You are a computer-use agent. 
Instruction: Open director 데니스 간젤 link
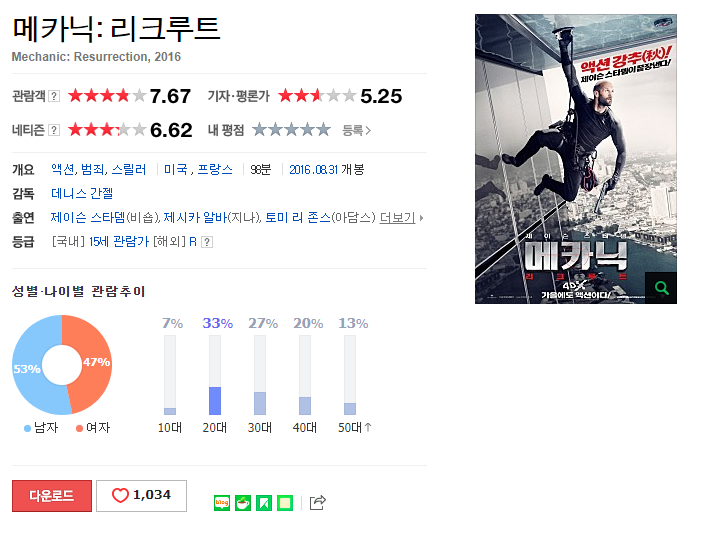82,194
